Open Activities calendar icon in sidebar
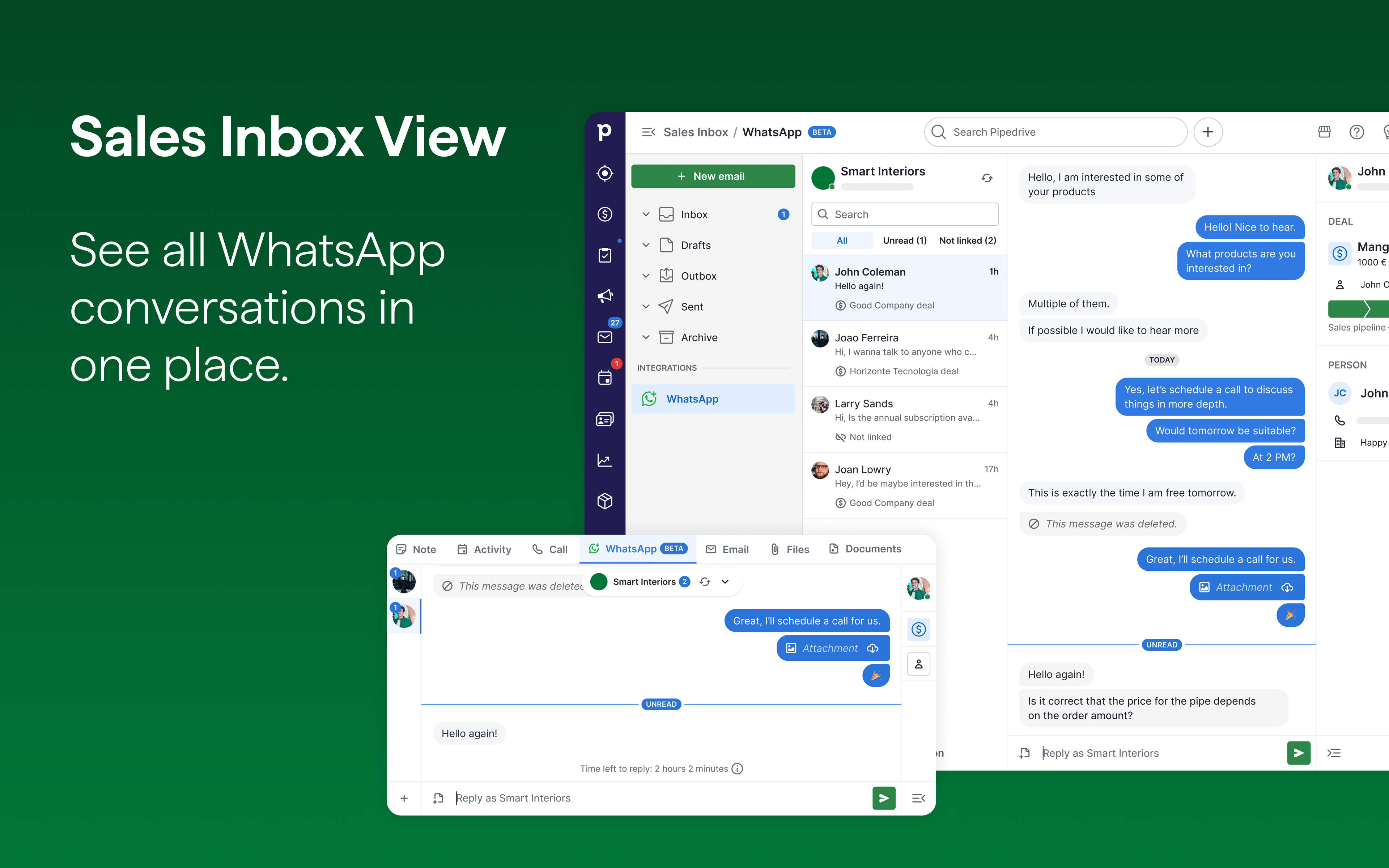Viewport: 1389px width, 868px height. (x=604, y=378)
